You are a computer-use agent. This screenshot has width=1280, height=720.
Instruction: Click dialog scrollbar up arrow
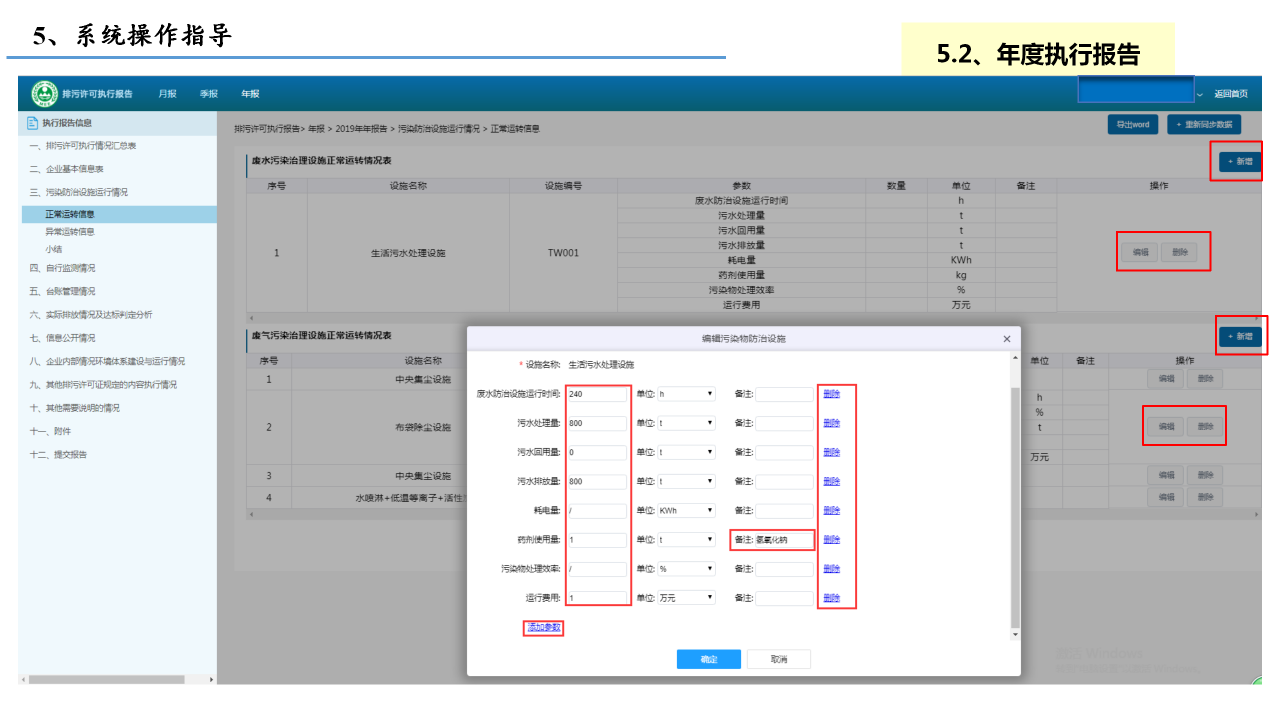tap(1016, 358)
